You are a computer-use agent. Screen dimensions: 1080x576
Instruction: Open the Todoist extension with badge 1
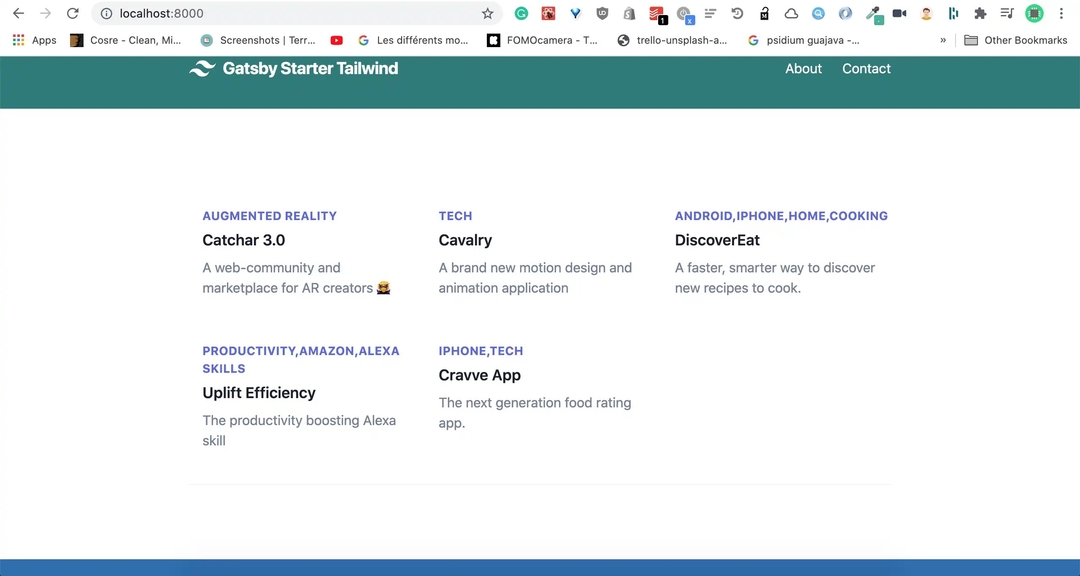pos(656,14)
